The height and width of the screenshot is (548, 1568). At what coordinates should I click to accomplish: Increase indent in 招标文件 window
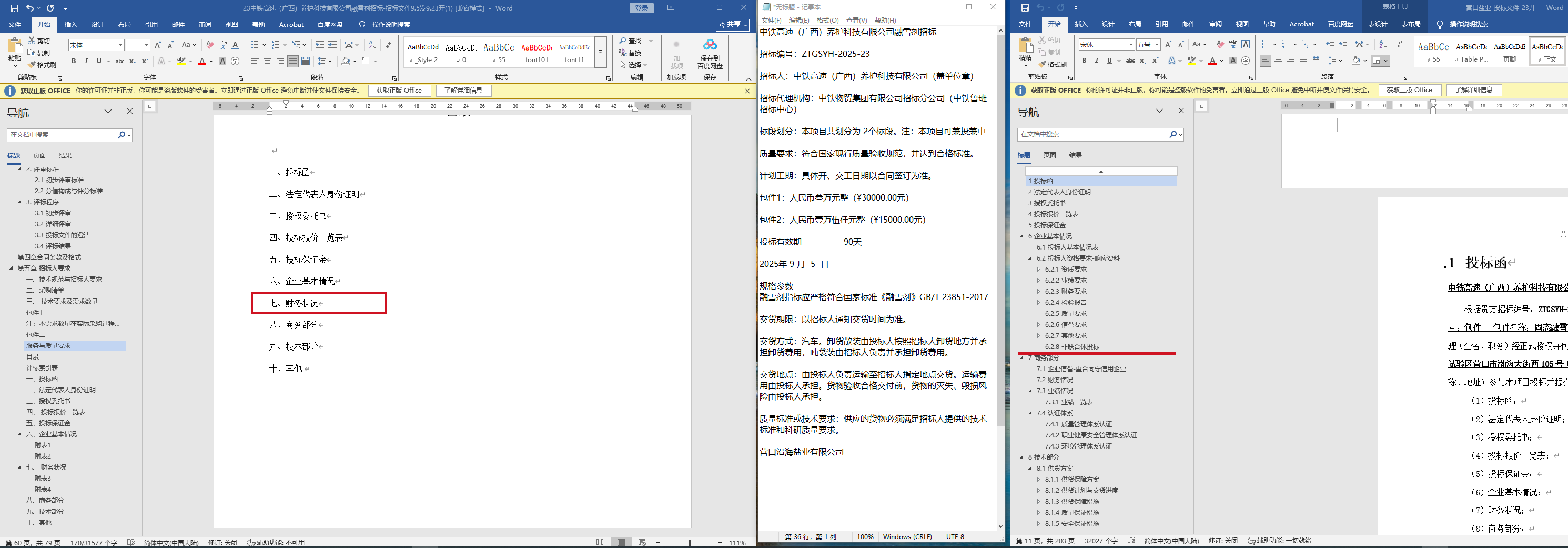point(332,44)
